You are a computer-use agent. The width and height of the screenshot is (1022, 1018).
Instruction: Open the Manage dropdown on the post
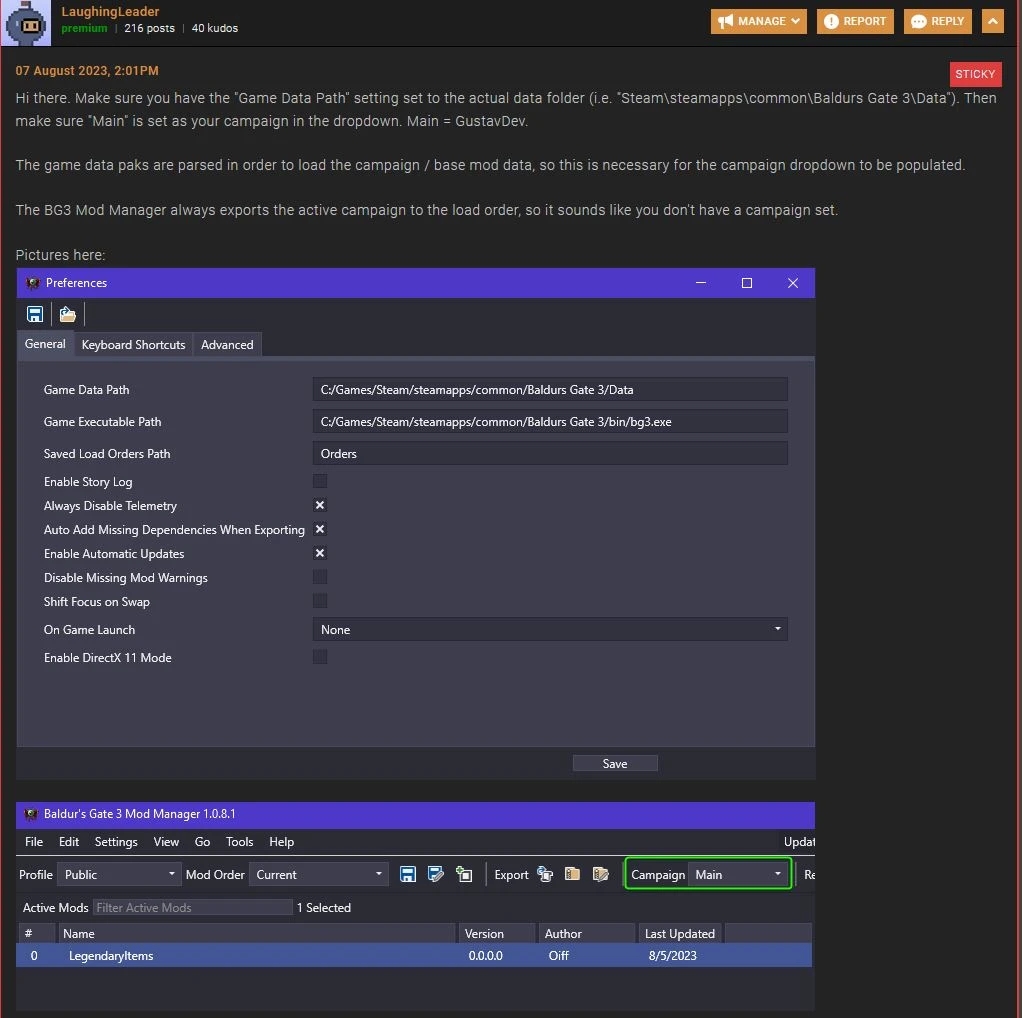[759, 21]
